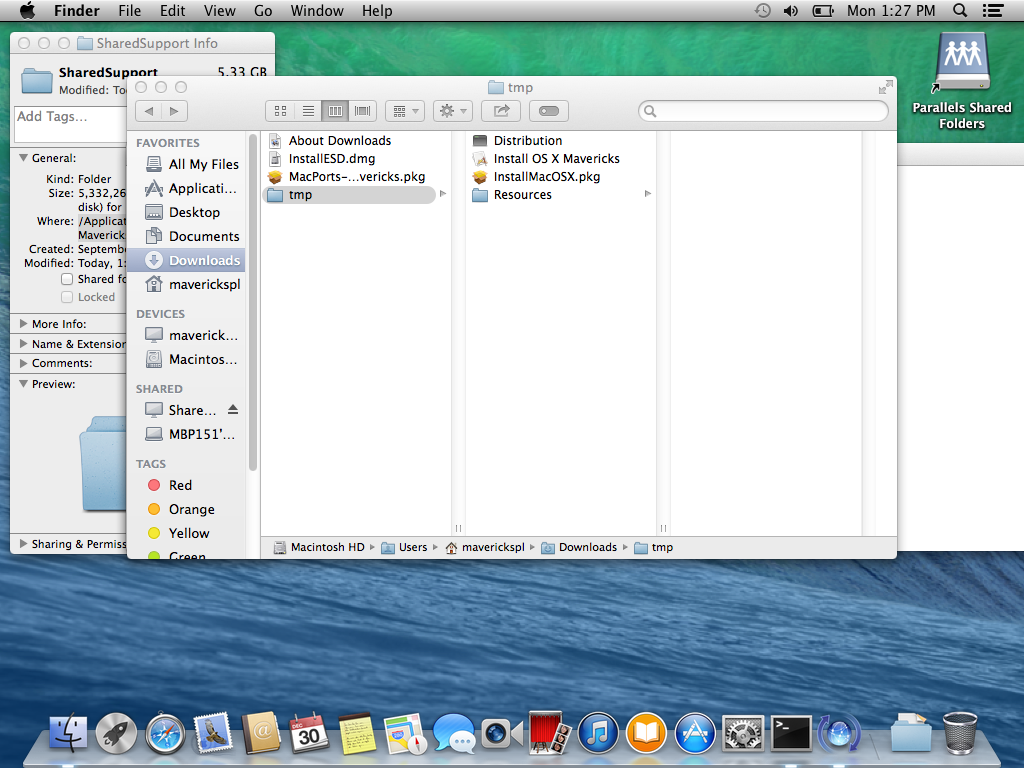Image resolution: width=1024 pixels, height=768 pixels.
Task: Toggle the Locked checkbox
Action: click(x=67, y=297)
